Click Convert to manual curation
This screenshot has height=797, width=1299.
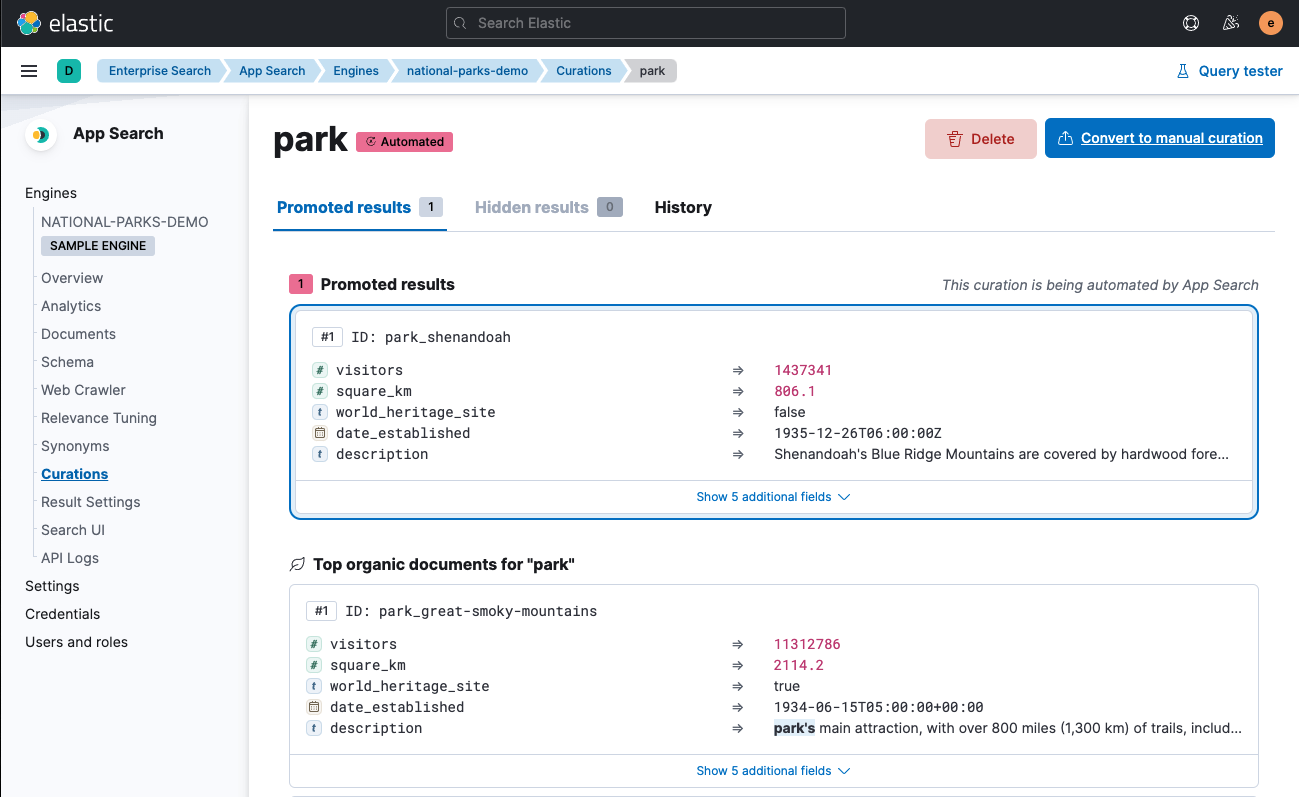point(1170,138)
